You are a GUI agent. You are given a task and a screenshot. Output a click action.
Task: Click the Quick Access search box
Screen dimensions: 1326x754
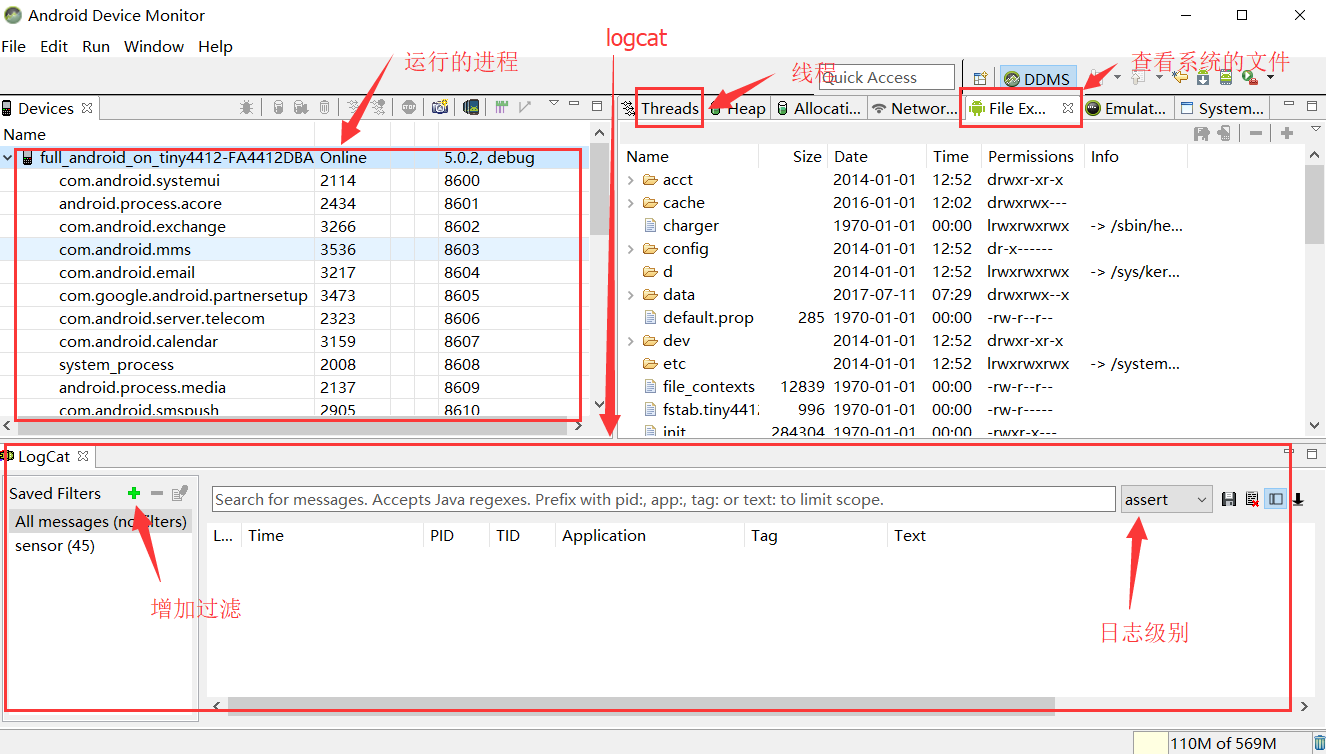tap(887, 77)
